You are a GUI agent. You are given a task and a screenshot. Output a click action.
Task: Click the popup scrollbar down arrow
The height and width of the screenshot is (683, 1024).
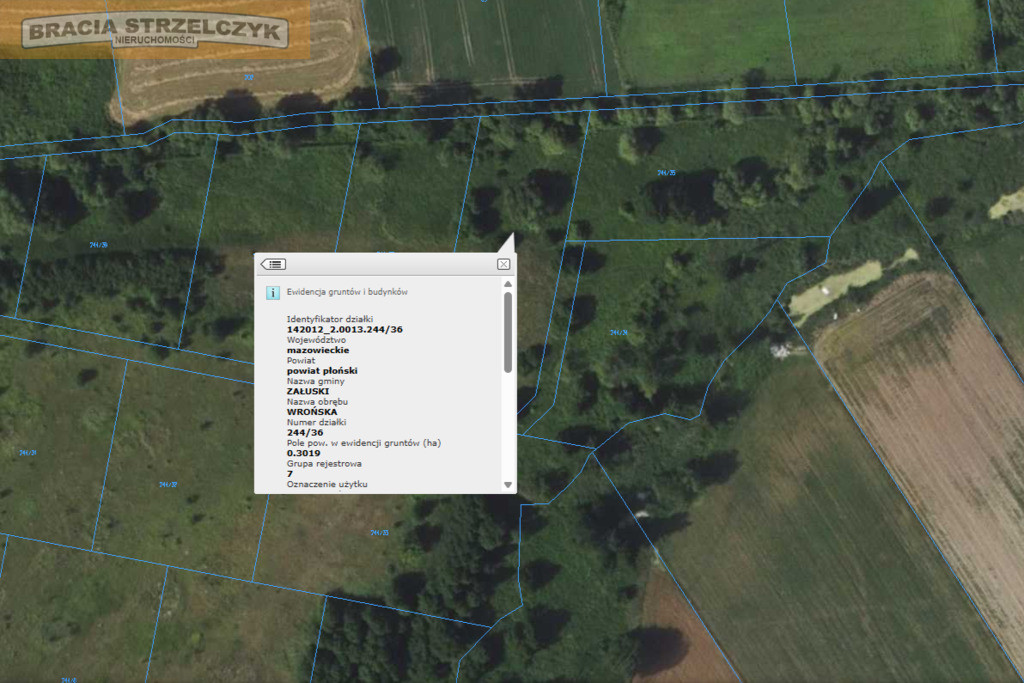tap(508, 485)
